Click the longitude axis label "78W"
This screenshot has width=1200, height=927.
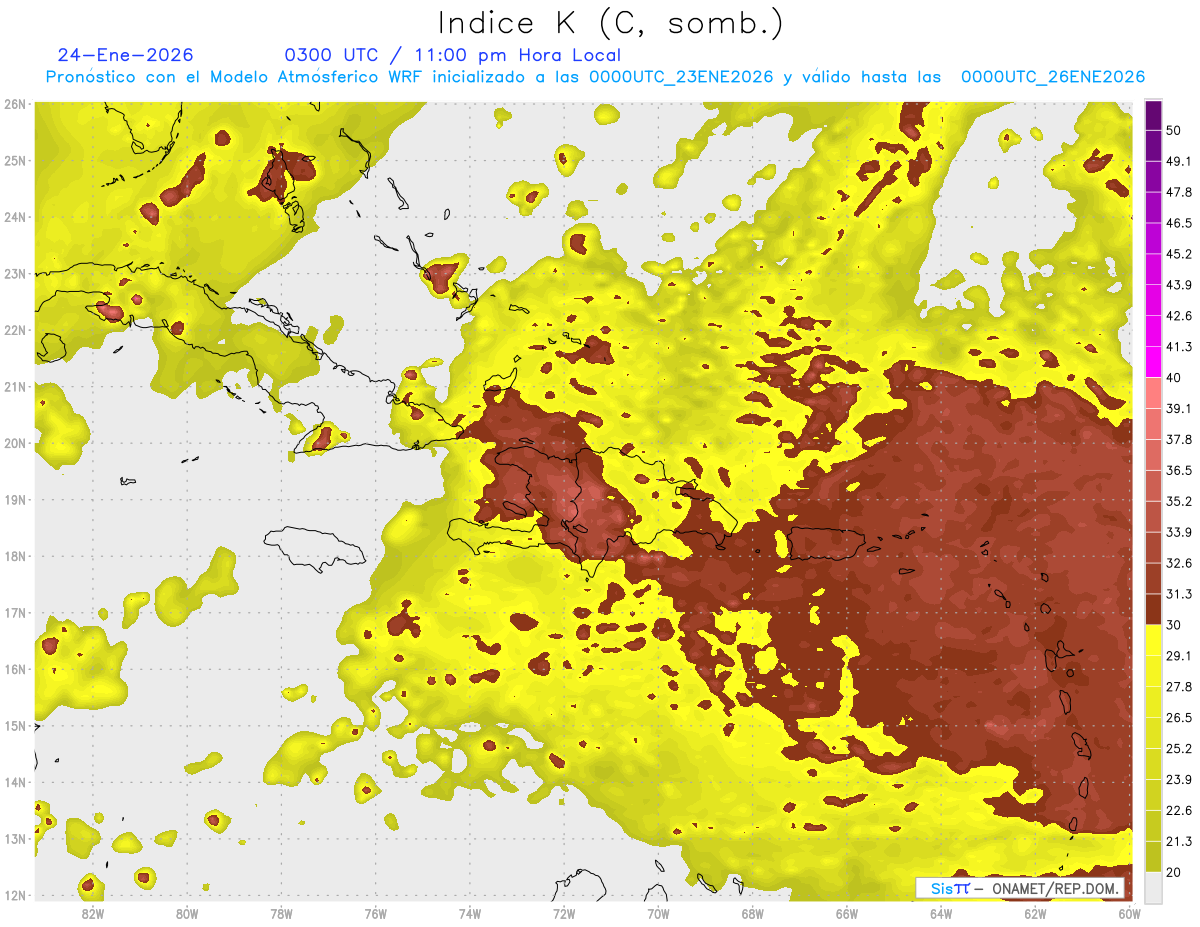coord(281,913)
